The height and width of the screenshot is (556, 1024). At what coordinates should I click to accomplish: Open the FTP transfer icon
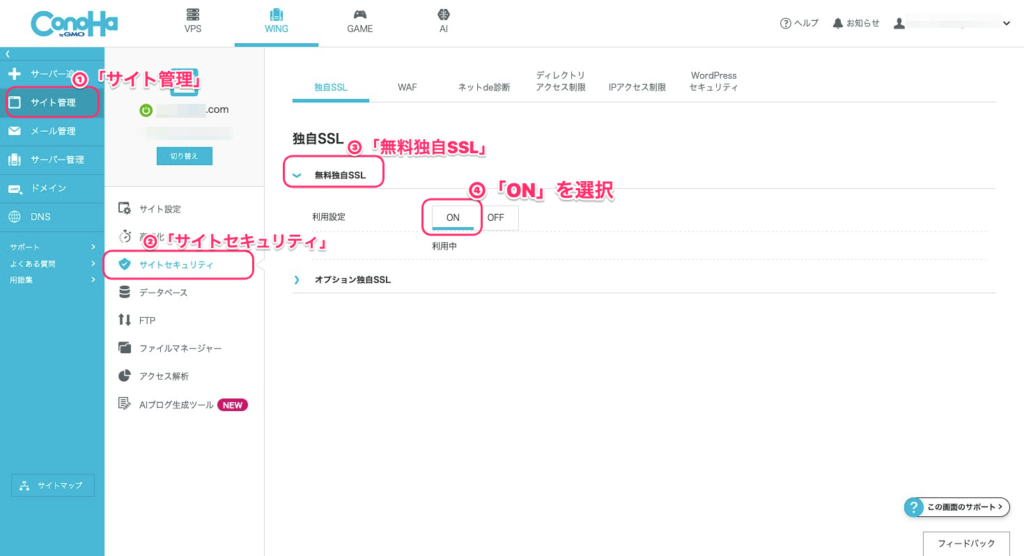(x=125, y=320)
